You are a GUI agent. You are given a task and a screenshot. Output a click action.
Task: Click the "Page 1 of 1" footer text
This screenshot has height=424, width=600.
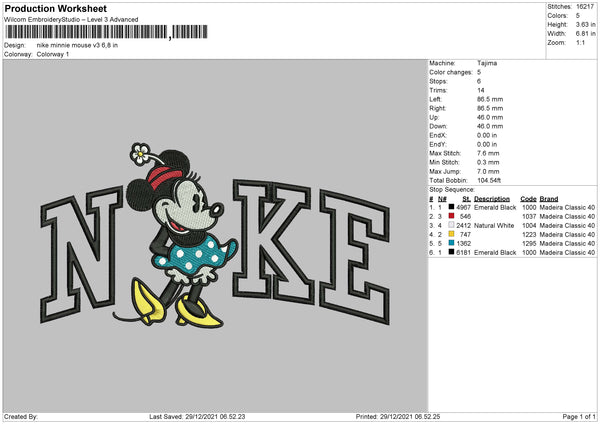(x=579, y=417)
